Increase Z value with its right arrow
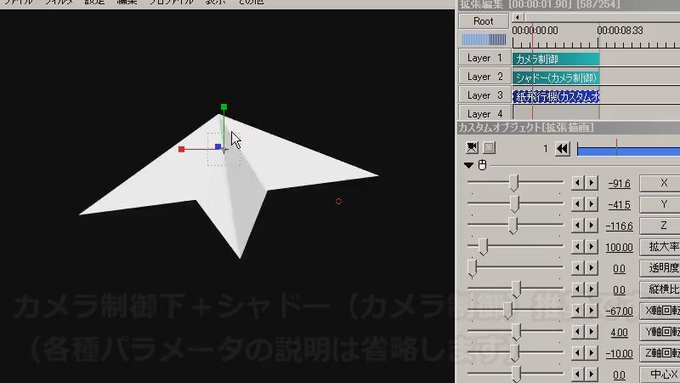Viewport: 680px width, 383px height. point(592,225)
